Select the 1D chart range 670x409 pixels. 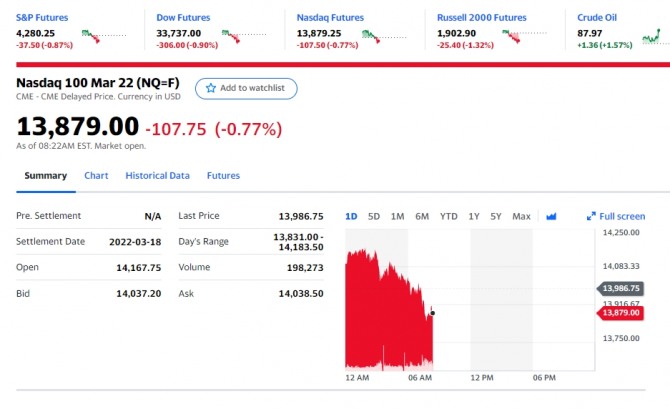click(351, 216)
